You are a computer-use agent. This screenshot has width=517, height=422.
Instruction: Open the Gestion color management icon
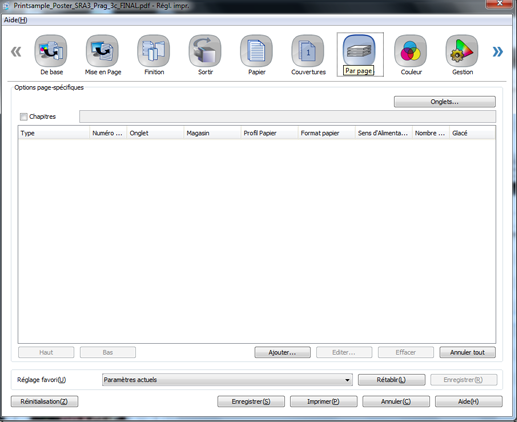point(462,51)
